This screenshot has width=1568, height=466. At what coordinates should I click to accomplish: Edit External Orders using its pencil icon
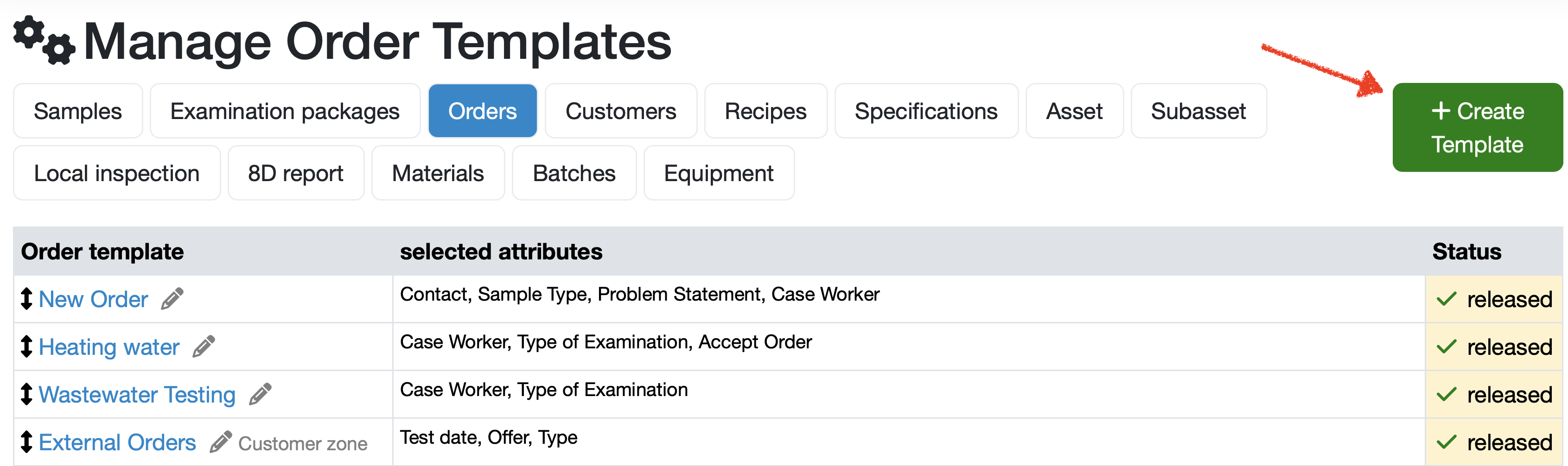pos(221,441)
